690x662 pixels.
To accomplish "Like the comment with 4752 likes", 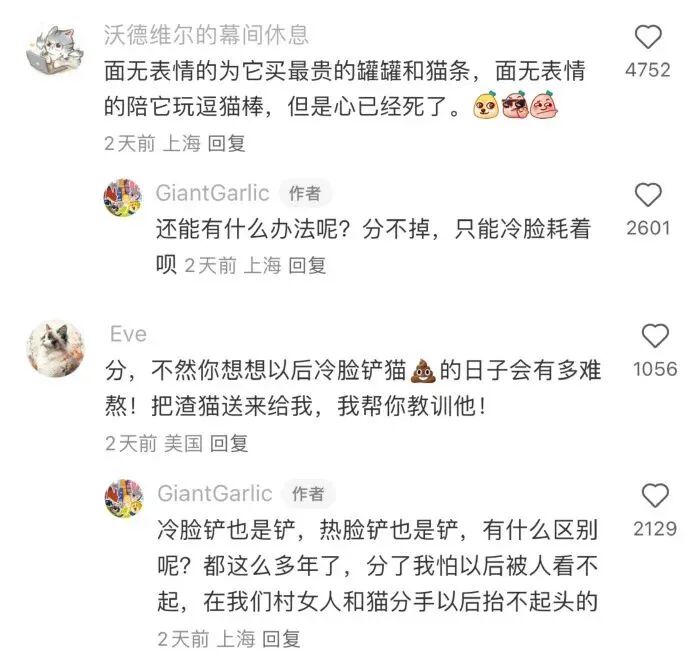I will pos(648,37).
